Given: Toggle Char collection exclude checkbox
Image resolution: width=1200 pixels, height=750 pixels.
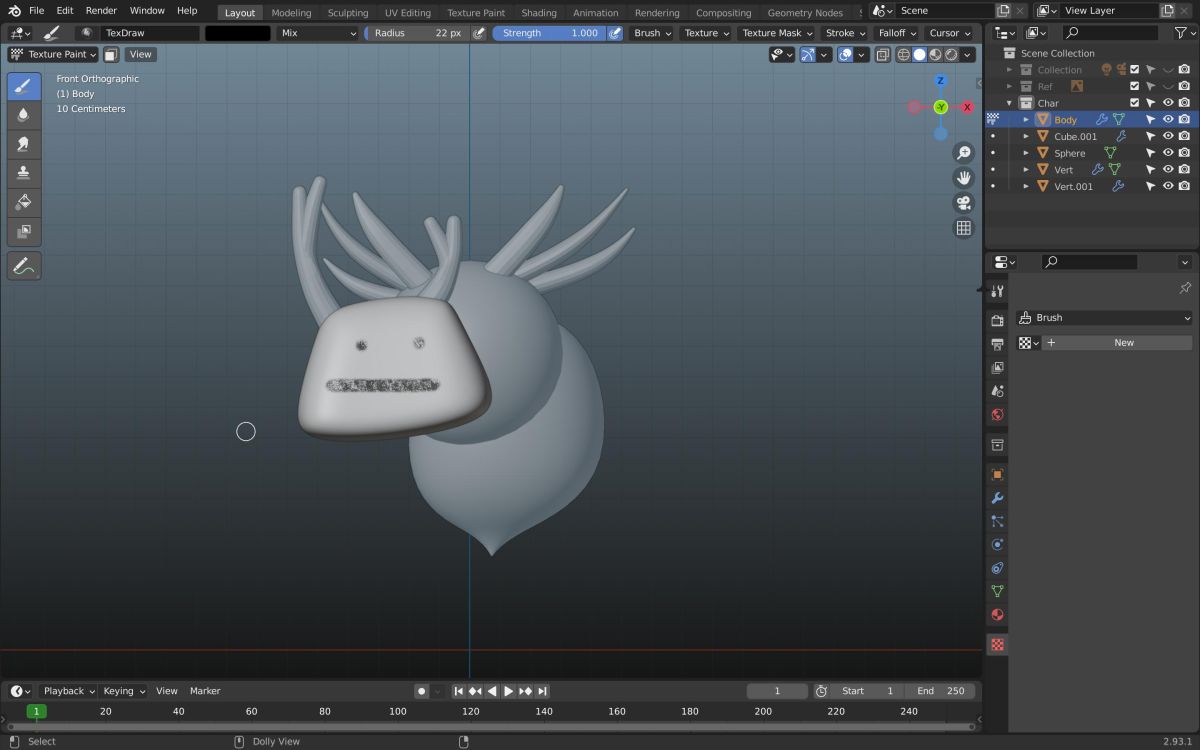Looking at the screenshot, I should [x=1134, y=103].
